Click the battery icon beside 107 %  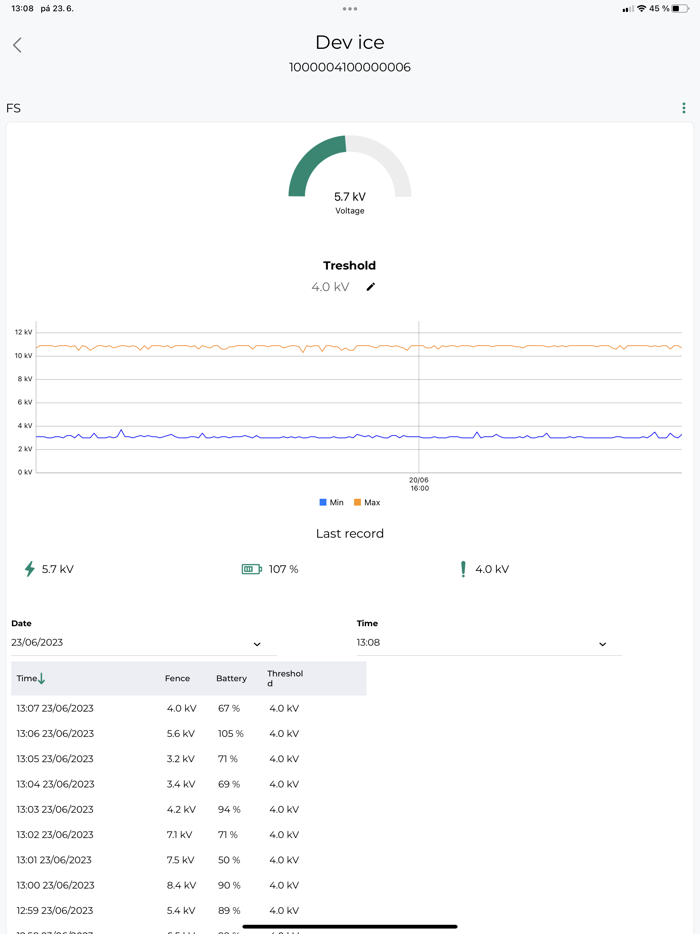coord(251,569)
